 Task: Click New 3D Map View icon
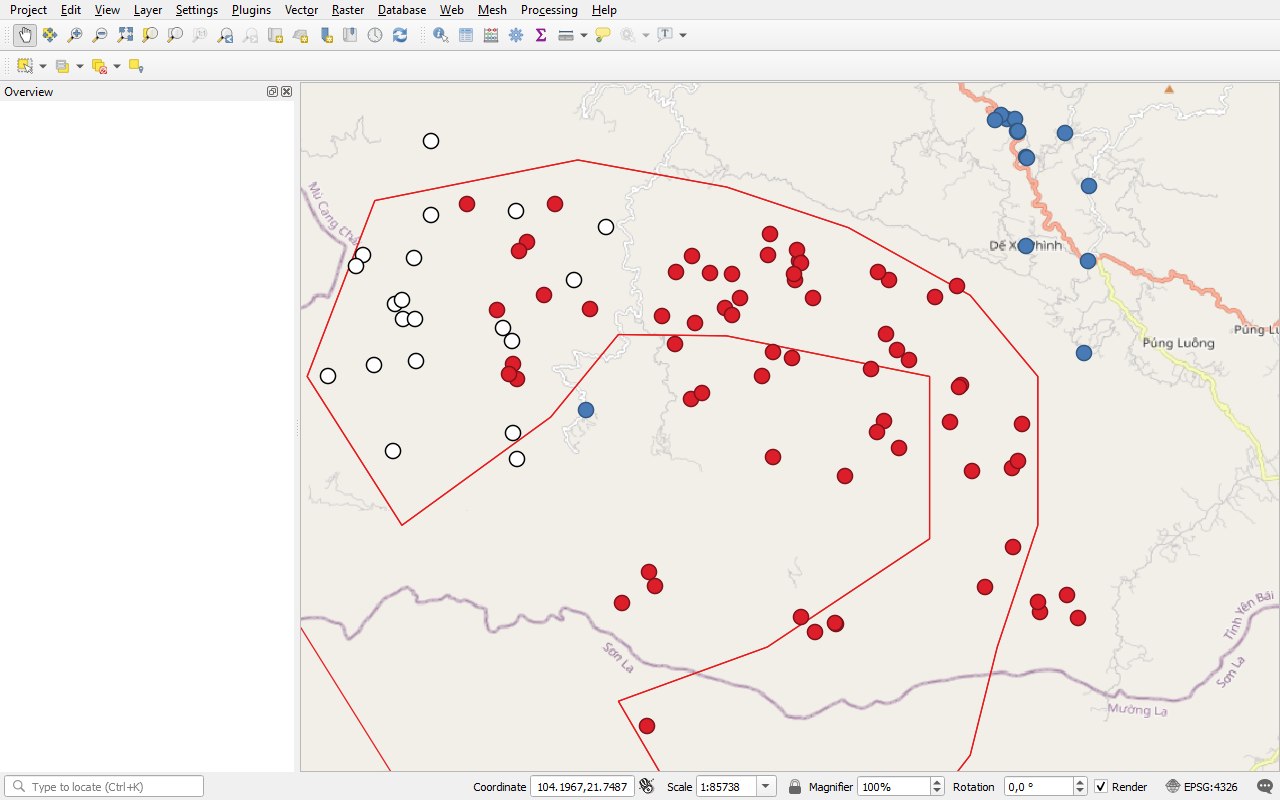[301, 35]
